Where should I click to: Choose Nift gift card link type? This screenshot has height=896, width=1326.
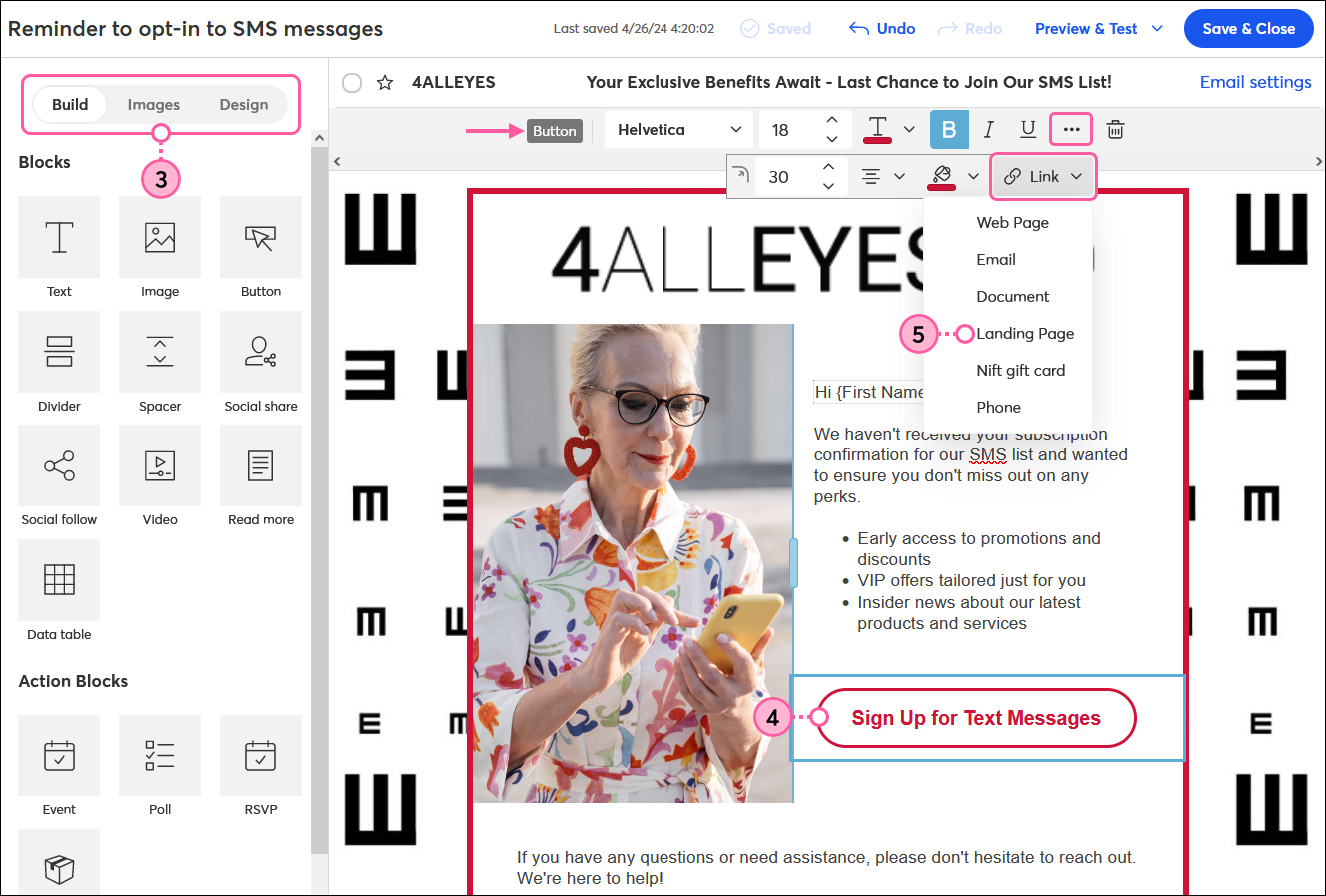[x=1020, y=370]
